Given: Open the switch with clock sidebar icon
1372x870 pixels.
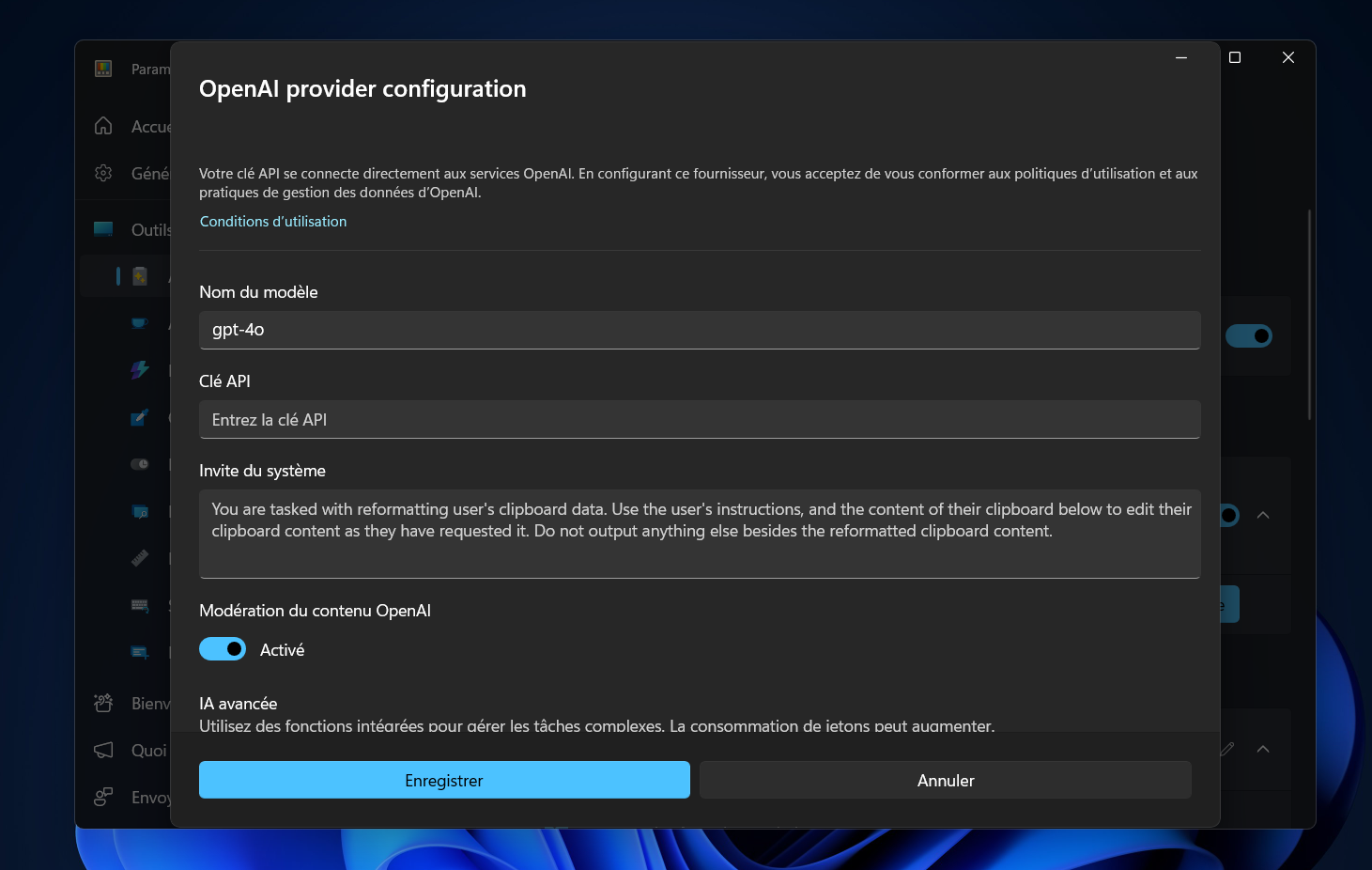Looking at the screenshot, I should click(x=140, y=464).
